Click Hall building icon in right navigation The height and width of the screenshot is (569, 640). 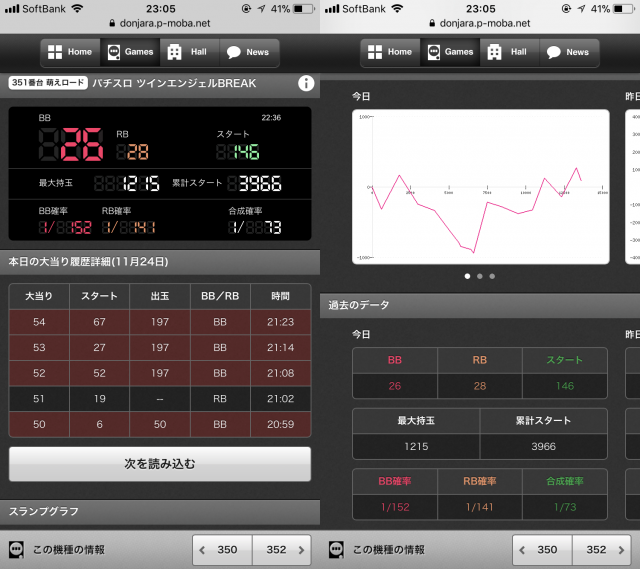494,52
